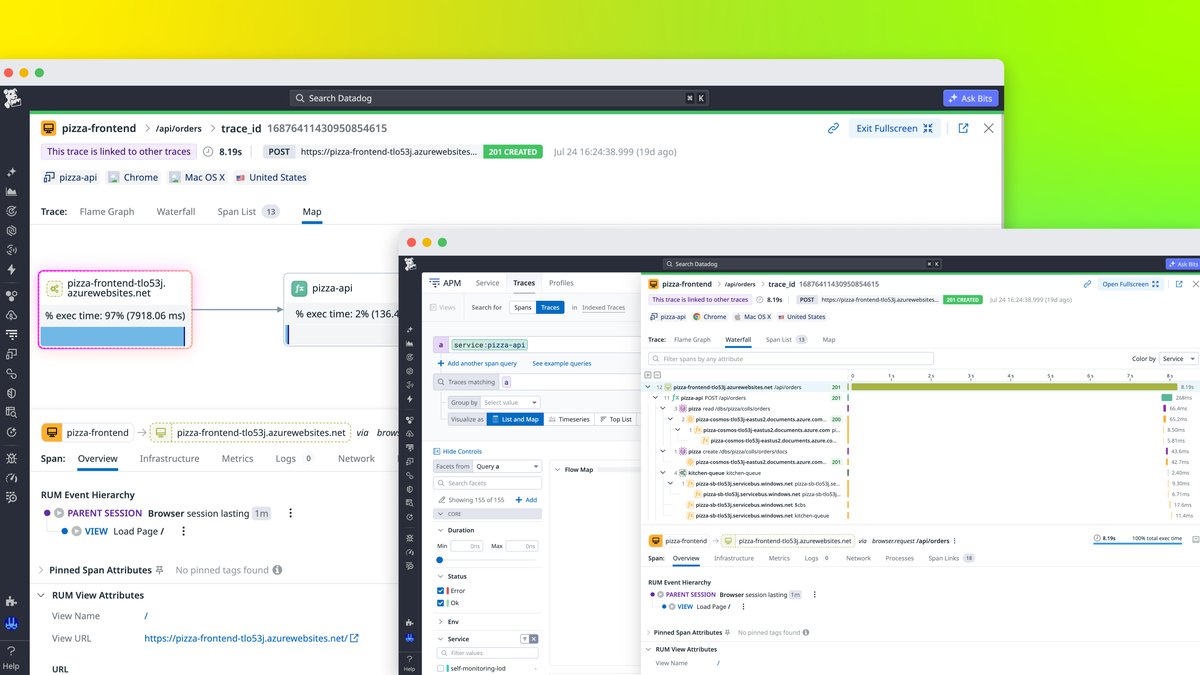Viewport: 1200px width, 675px height.
Task: Open Help in the front window sidebar
Action: pos(409,664)
